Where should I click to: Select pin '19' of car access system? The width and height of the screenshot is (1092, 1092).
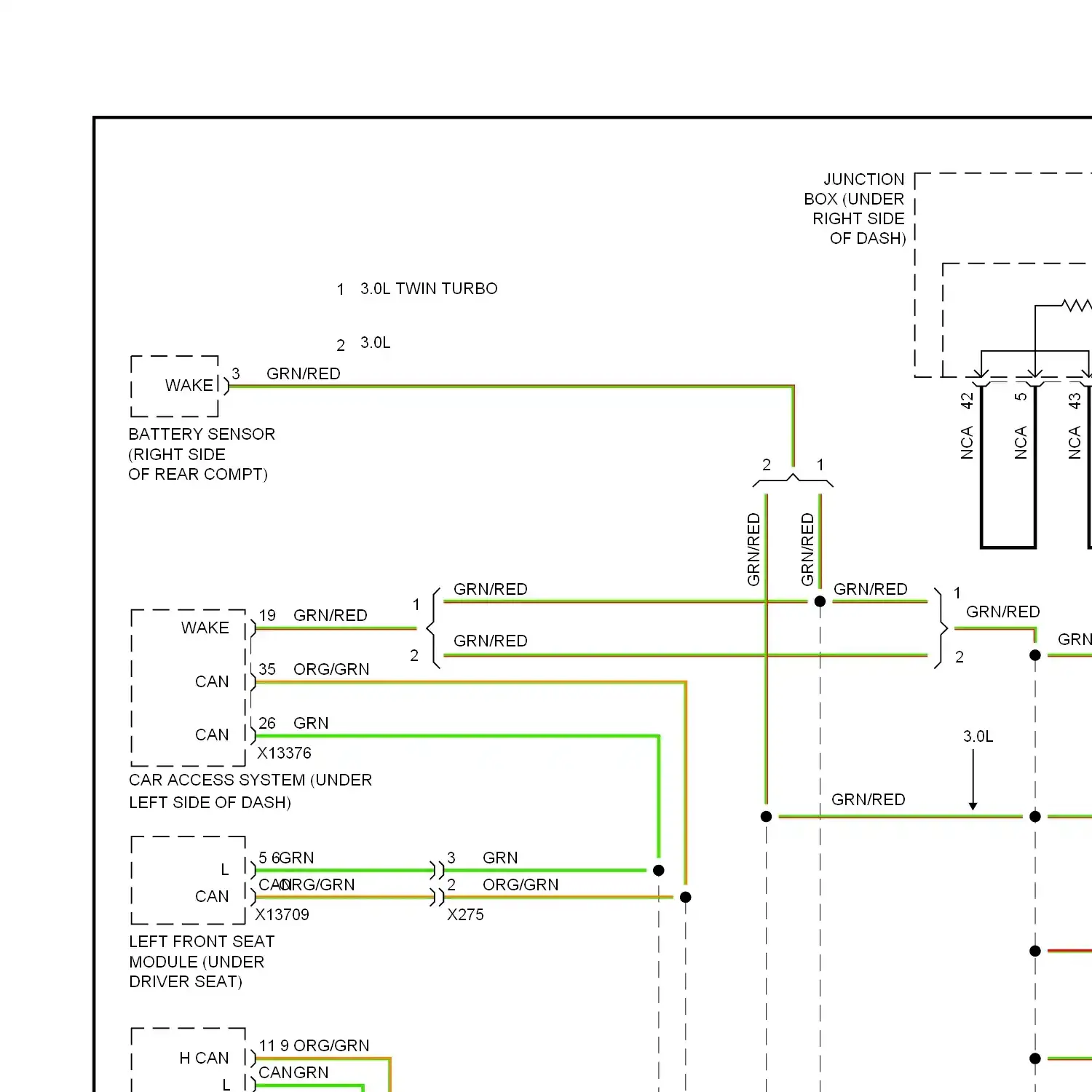click(x=267, y=616)
